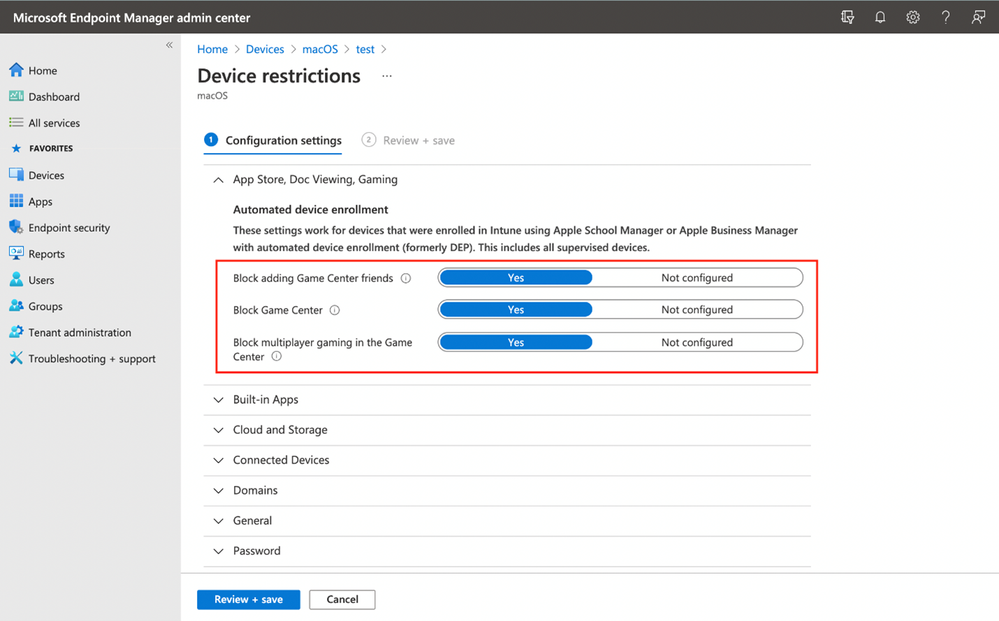Open Tenant administration in the sidebar
The image size is (999, 621).
80,332
